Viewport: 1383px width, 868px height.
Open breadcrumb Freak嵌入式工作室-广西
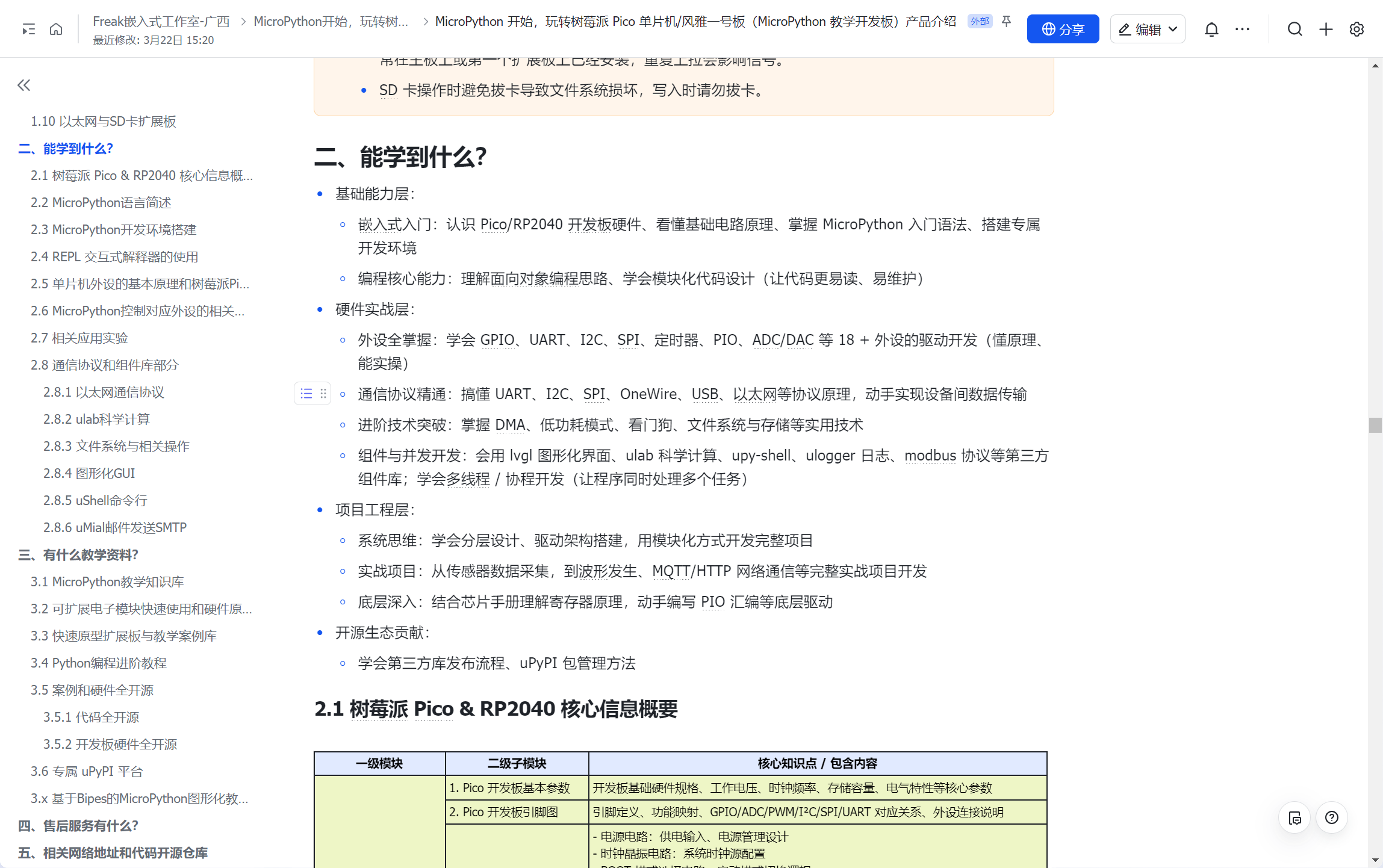coord(161,22)
